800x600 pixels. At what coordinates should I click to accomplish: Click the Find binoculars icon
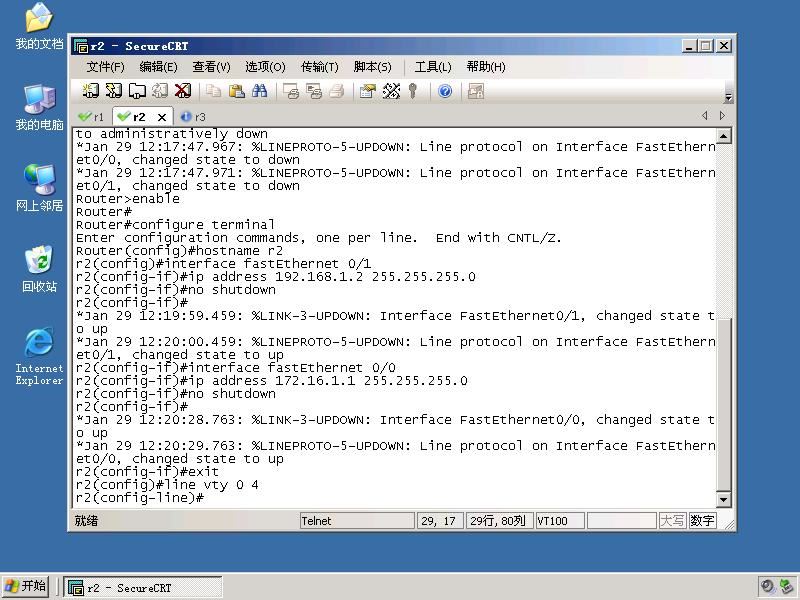pos(259,91)
